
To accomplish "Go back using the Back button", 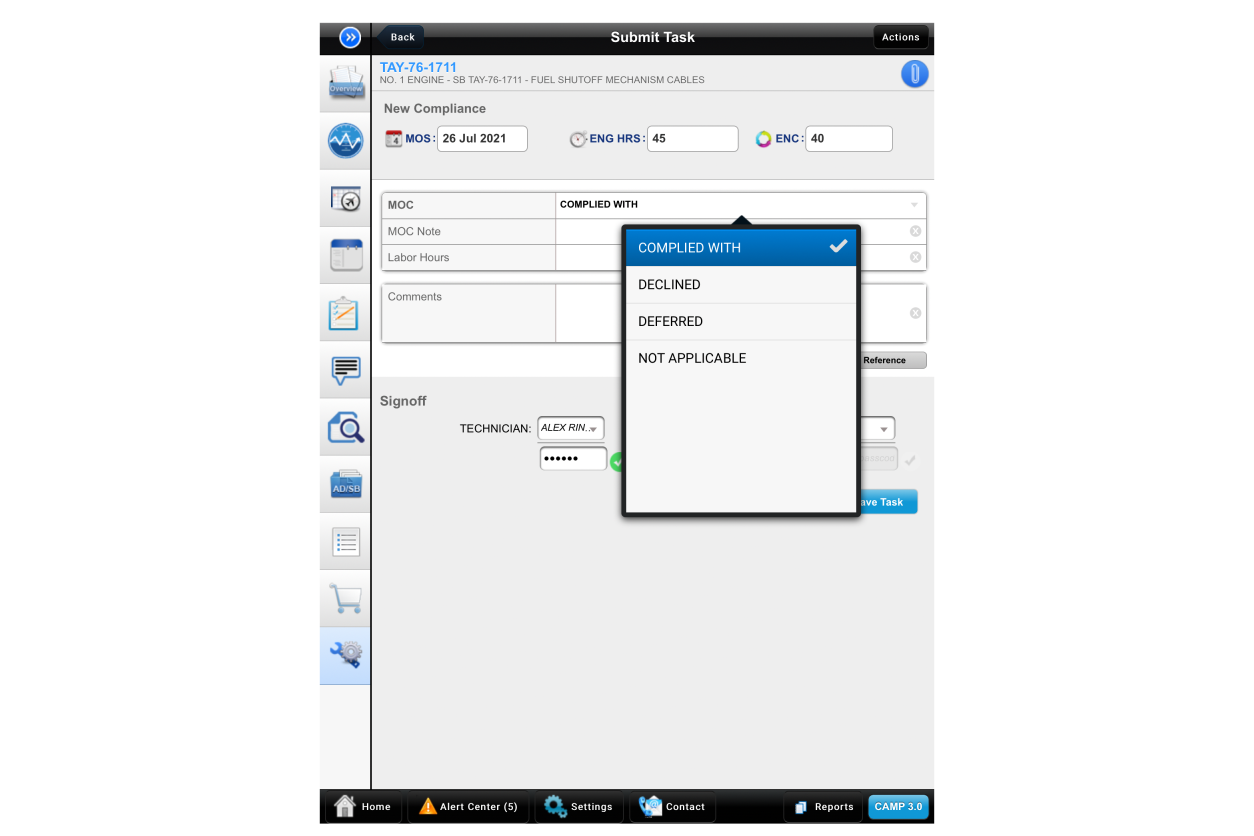I will click(401, 36).
